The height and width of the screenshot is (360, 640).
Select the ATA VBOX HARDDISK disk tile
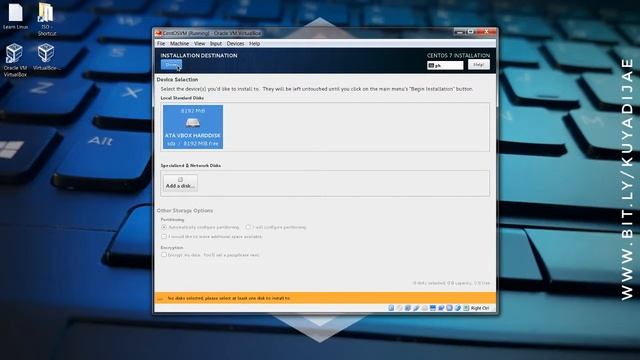click(193, 127)
